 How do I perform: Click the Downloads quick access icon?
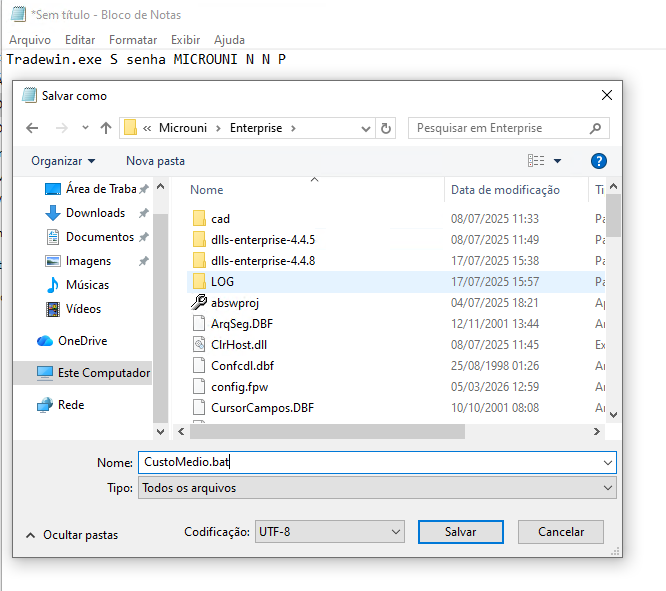(x=53, y=213)
